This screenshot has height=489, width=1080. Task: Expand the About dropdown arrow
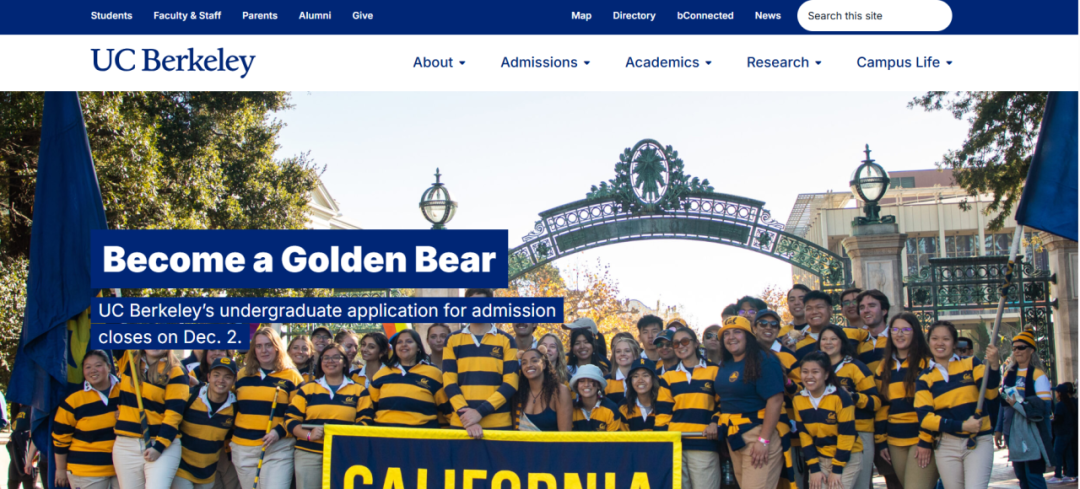click(462, 63)
